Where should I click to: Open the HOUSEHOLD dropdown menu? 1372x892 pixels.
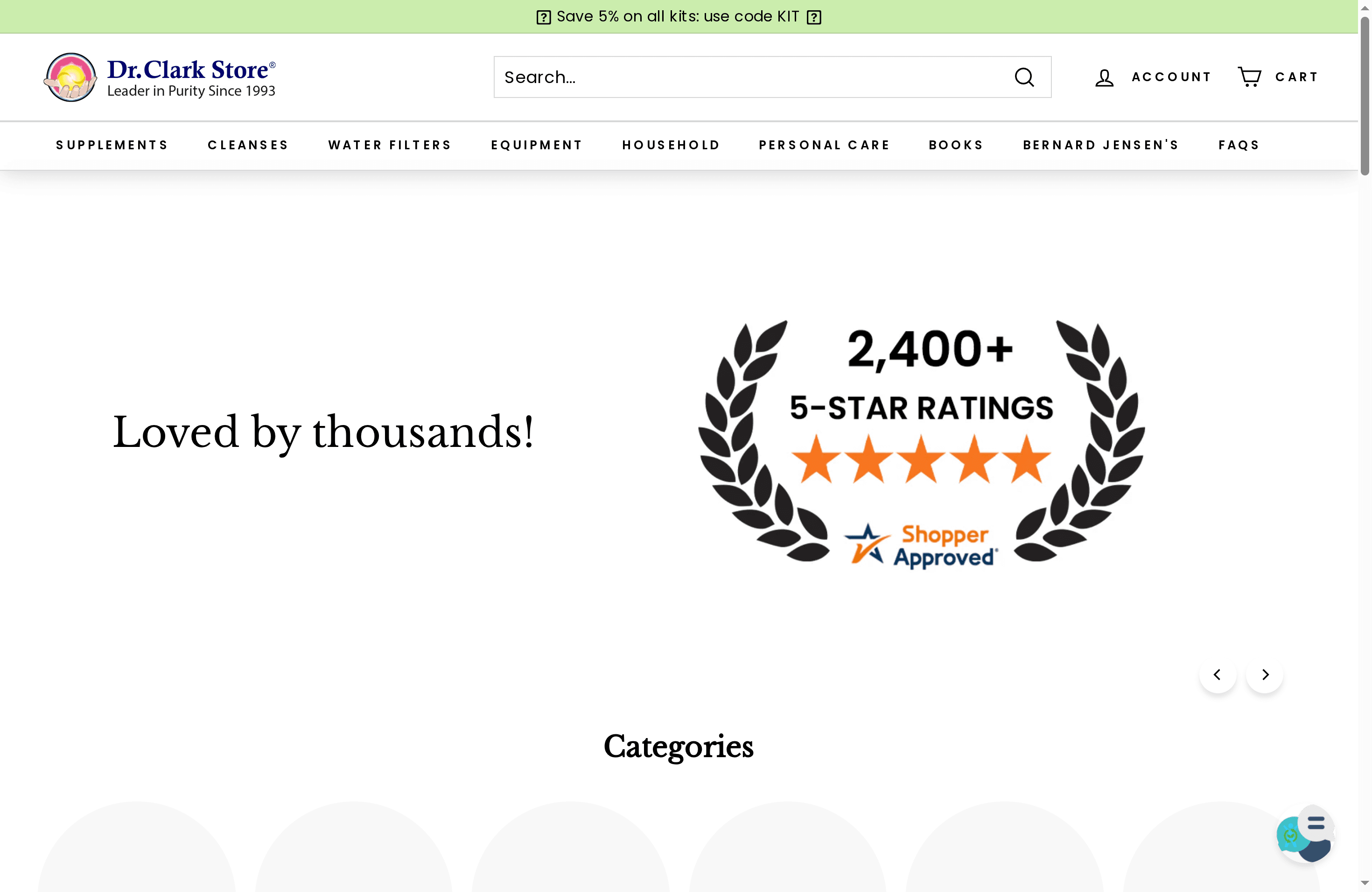pyautogui.click(x=671, y=145)
